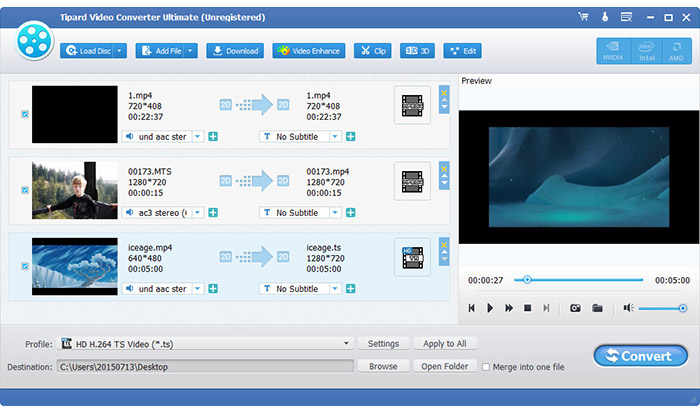Remove 00173.MTS with orange X
This screenshot has width=700, height=413.
coord(444,169)
